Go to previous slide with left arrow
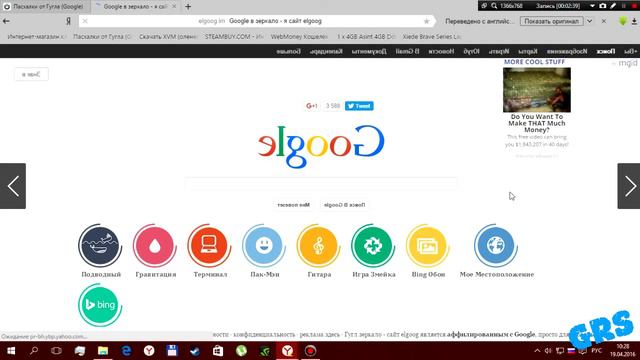The width and height of the screenshot is (640, 360). (x=13, y=186)
